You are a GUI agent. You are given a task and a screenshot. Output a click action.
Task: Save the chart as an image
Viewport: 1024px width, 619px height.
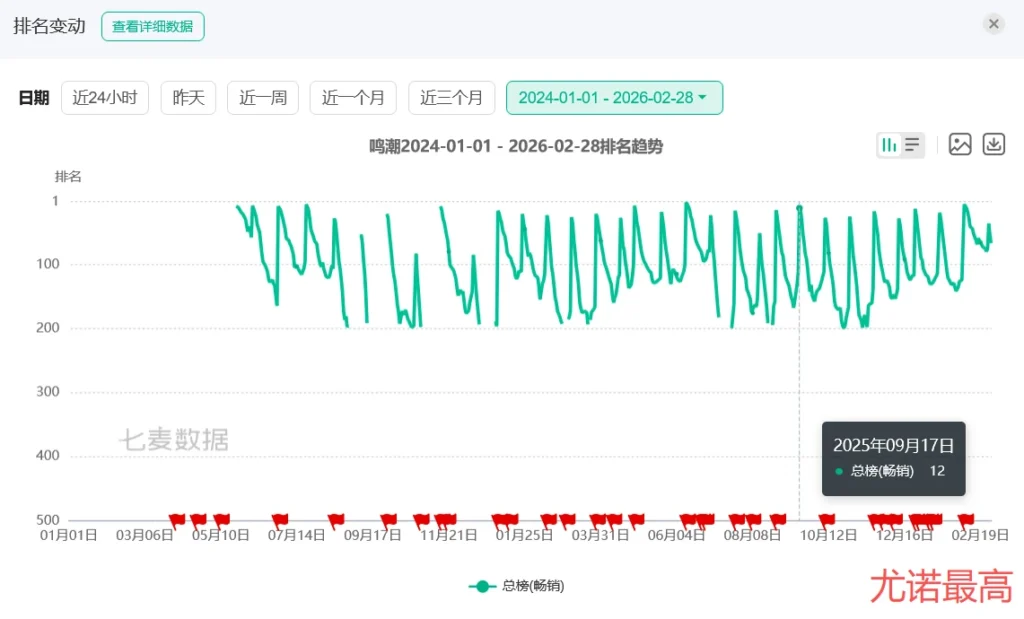pos(960,144)
